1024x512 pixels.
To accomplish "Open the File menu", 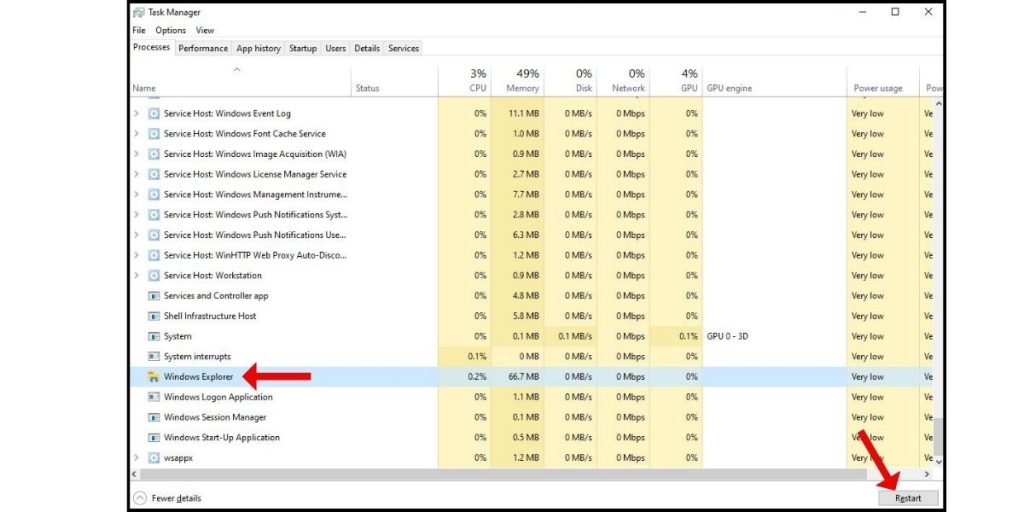I will pos(138,30).
